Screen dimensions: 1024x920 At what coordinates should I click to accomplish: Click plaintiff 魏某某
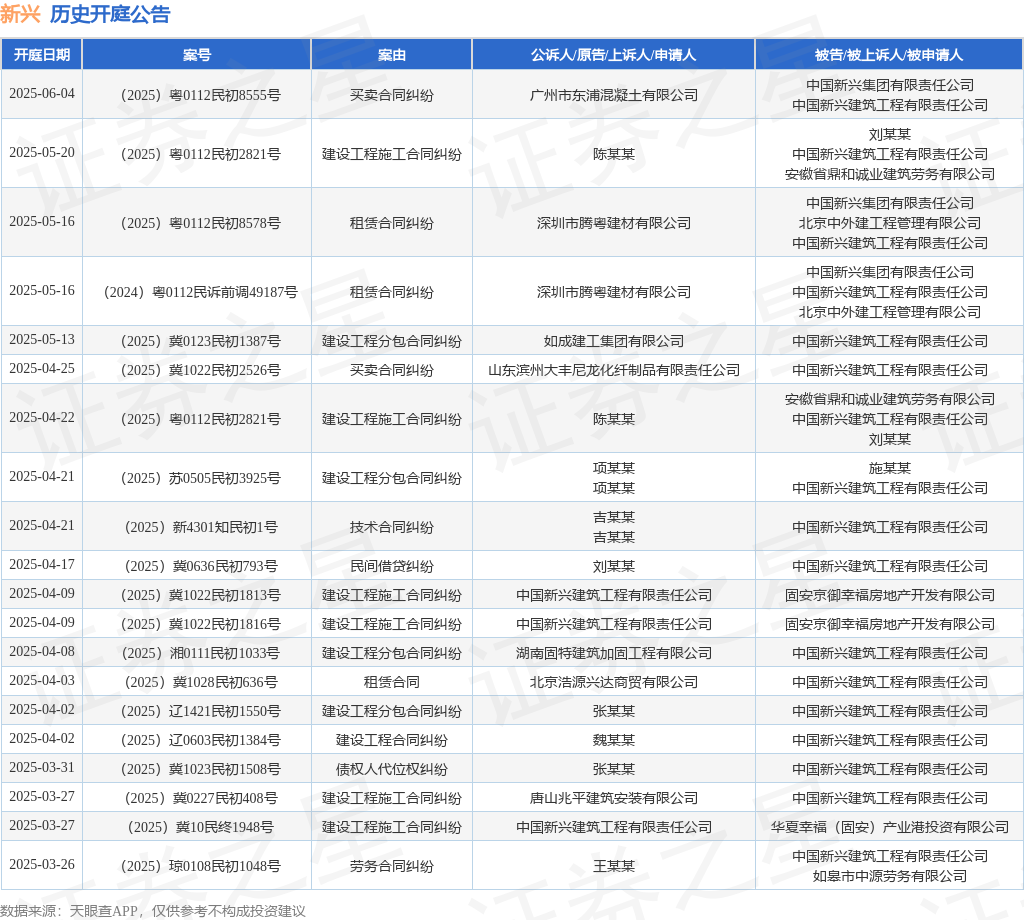[x=613, y=740]
